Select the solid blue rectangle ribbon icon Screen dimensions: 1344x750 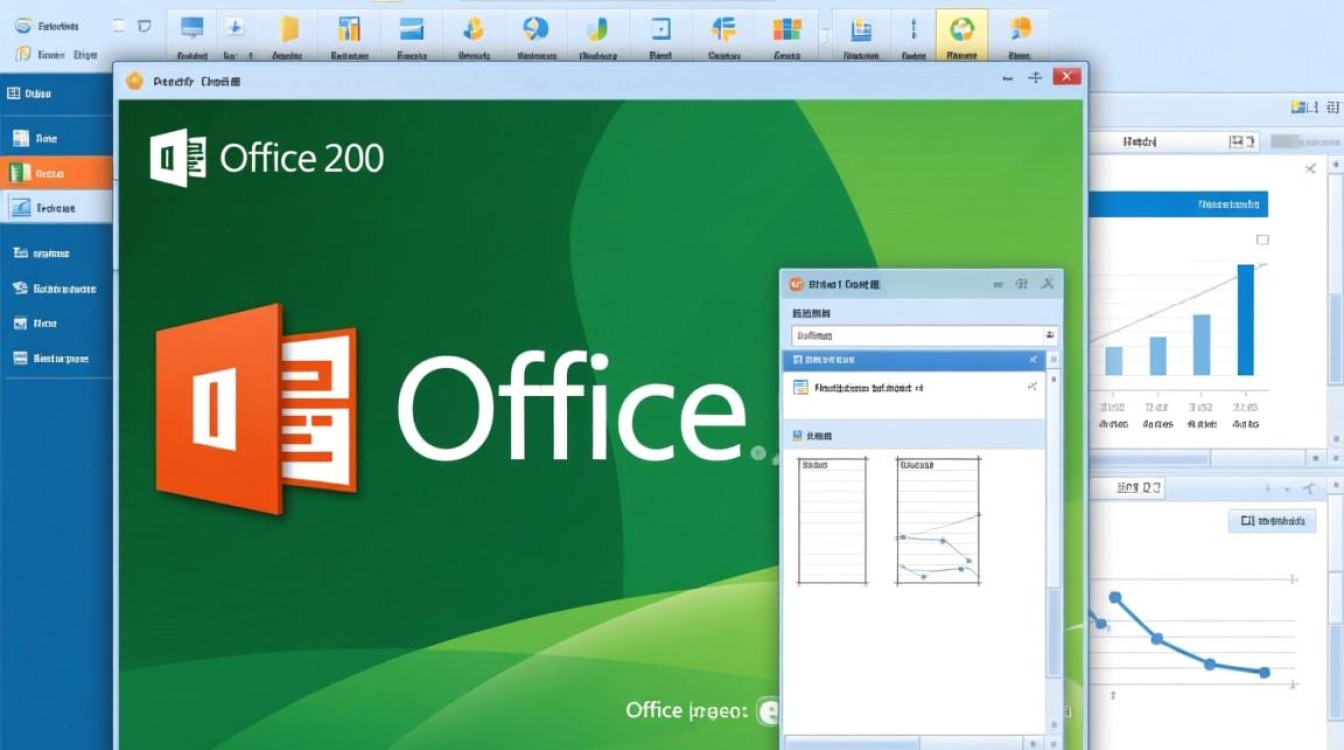(410, 28)
